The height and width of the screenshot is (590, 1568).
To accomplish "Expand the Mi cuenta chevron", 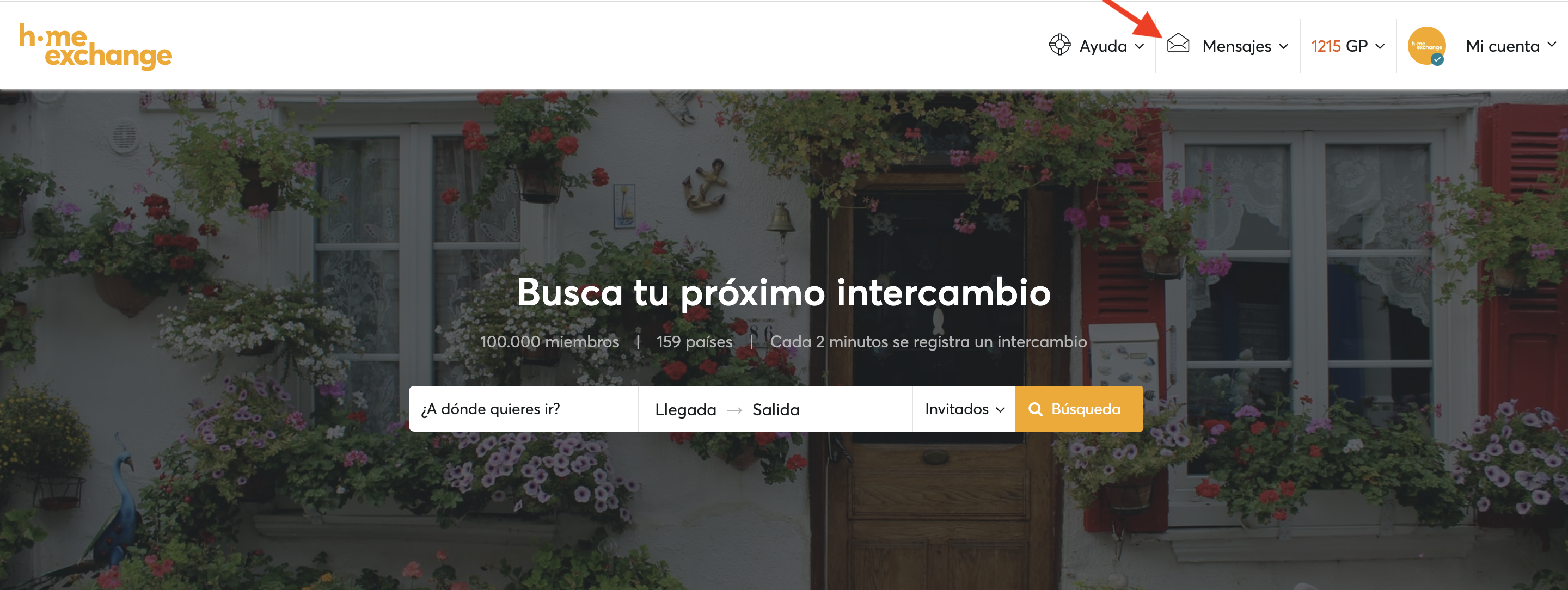I will pos(1552,45).
